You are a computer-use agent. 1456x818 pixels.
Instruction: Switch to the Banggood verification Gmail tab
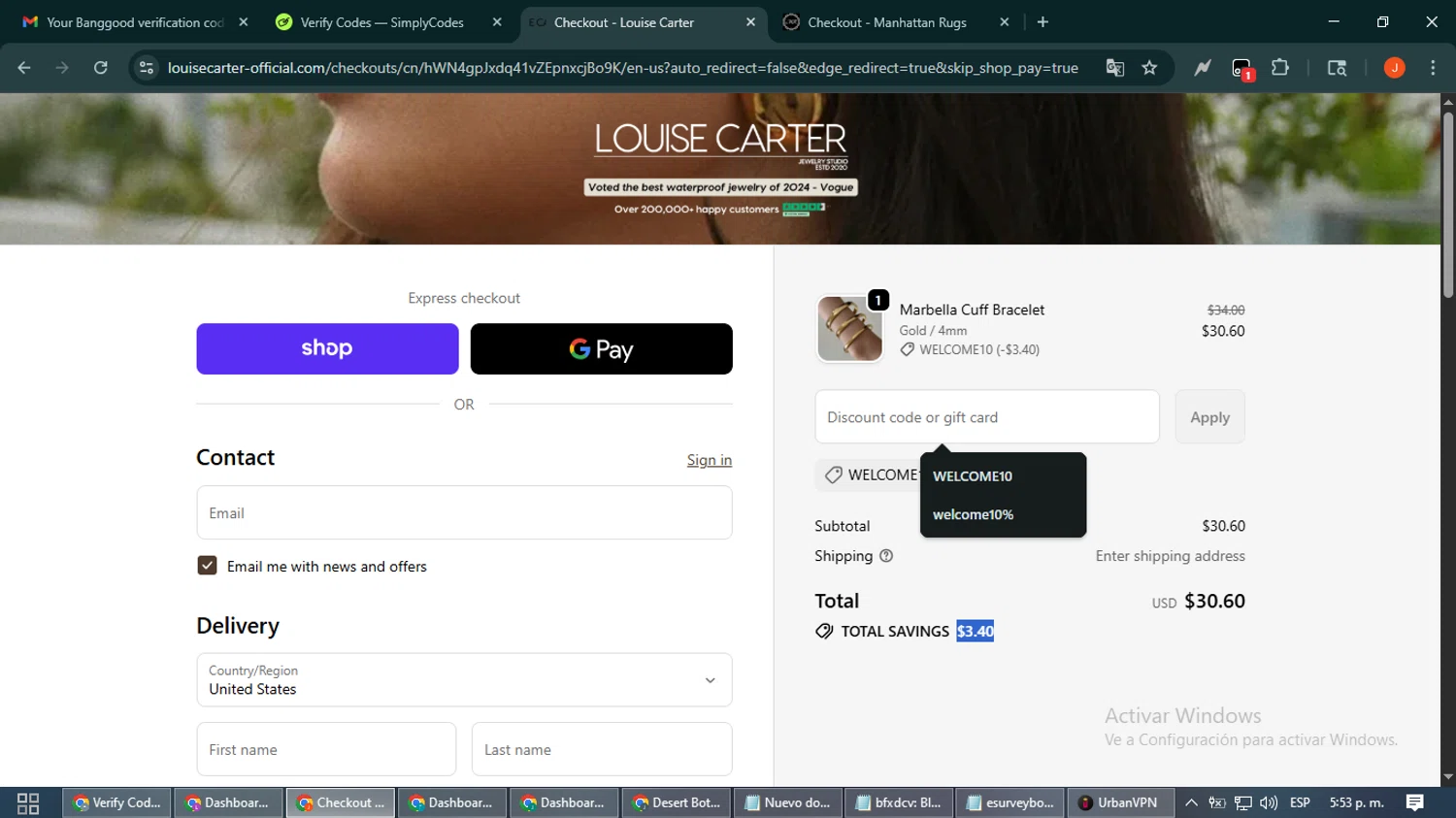click(x=135, y=22)
